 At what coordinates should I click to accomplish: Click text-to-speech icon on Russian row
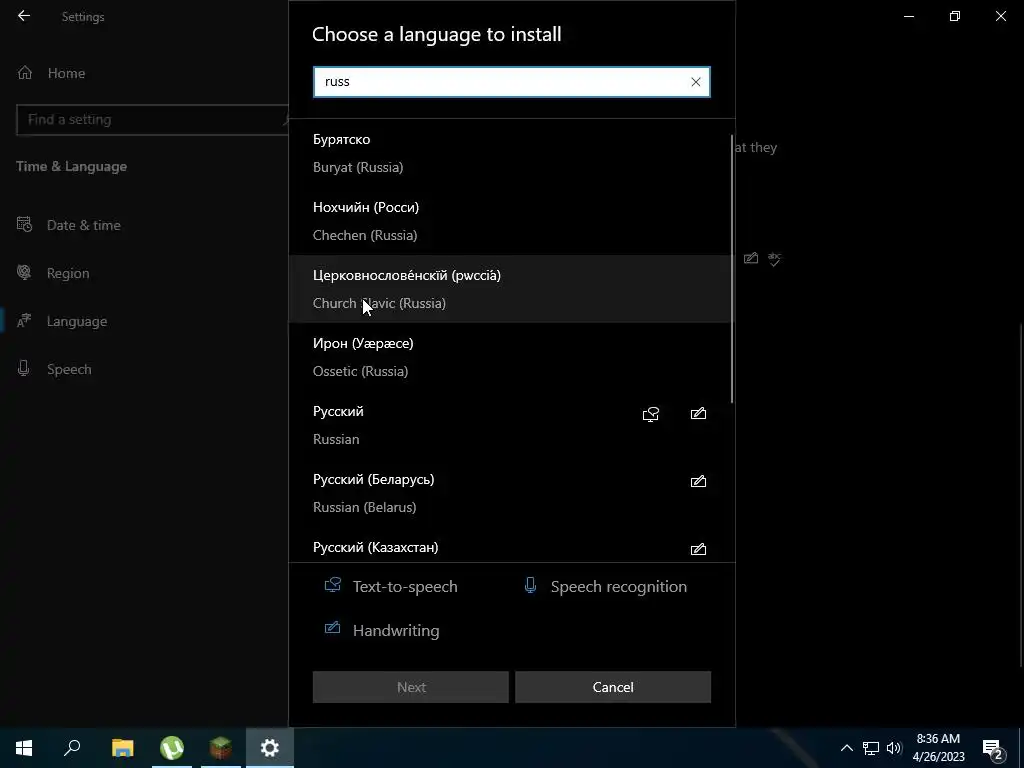651,414
